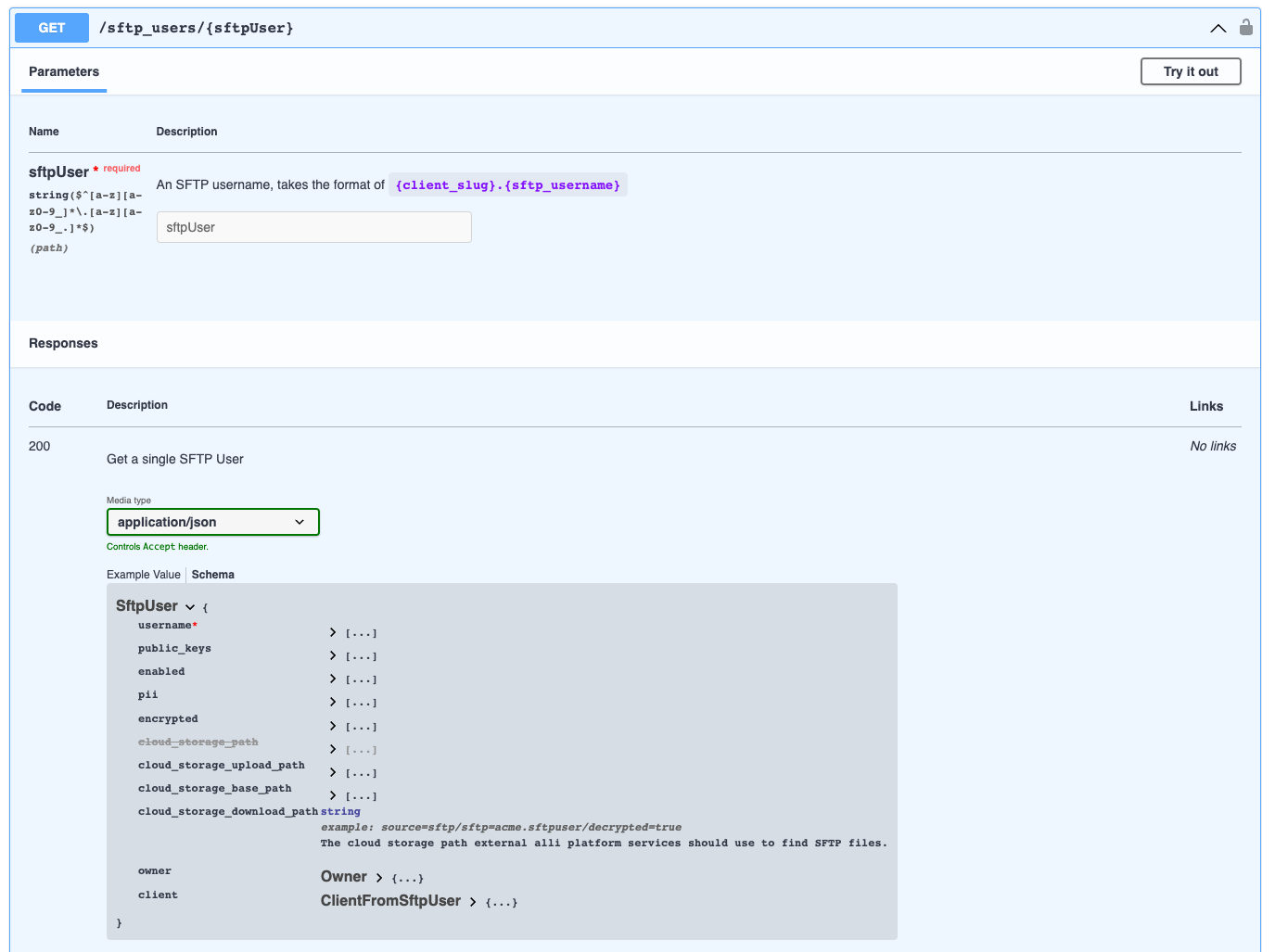The width and height of the screenshot is (1275, 952).
Task: Click the Try it out button
Action: 1191,71
